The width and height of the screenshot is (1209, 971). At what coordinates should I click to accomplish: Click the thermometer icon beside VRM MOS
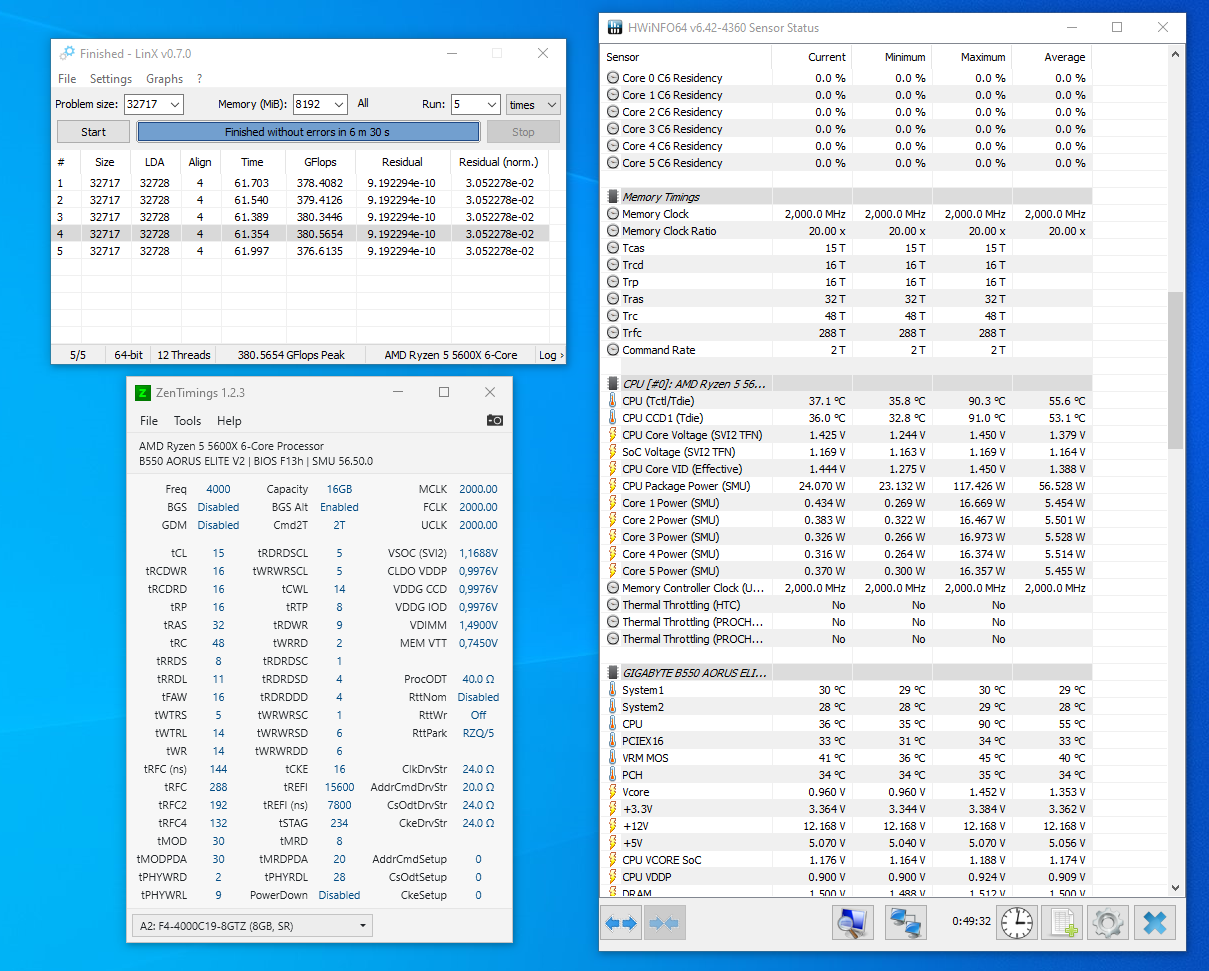[613, 758]
